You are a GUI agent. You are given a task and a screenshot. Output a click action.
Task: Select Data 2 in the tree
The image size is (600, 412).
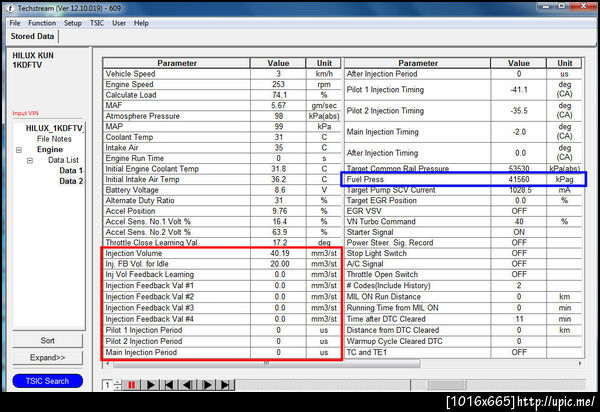coord(71,181)
